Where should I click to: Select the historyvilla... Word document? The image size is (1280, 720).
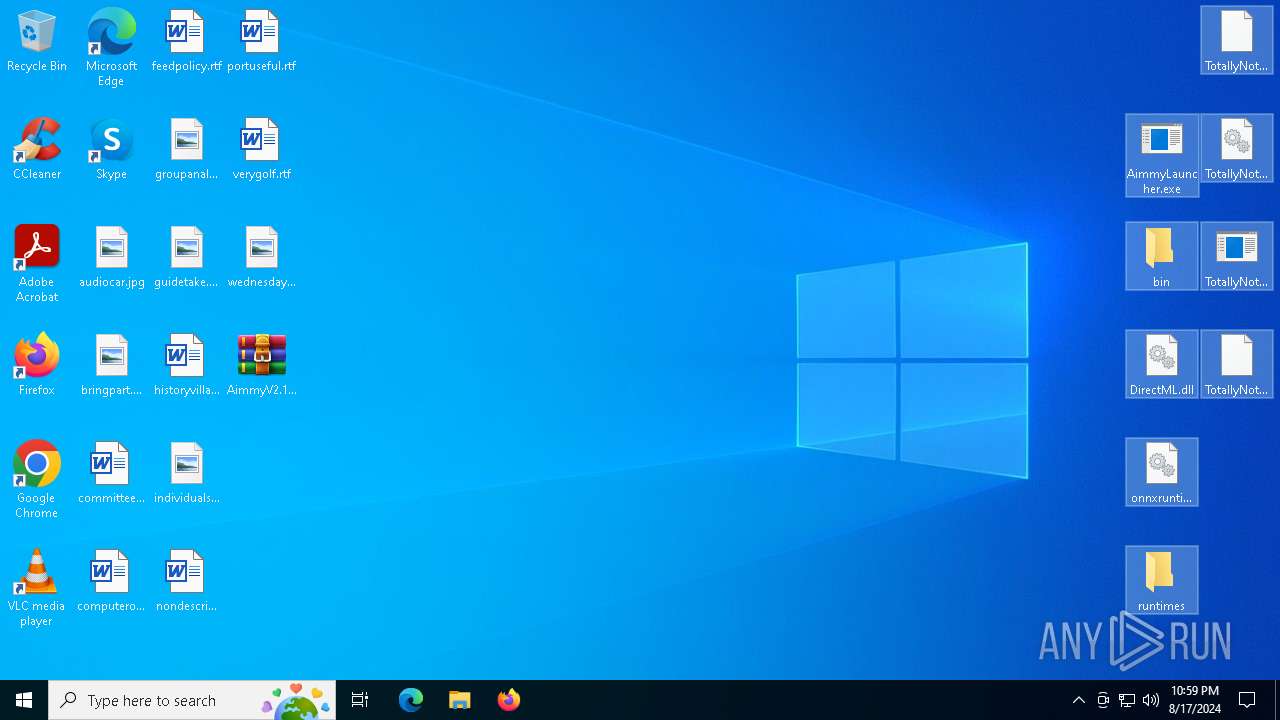pos(186,366)
